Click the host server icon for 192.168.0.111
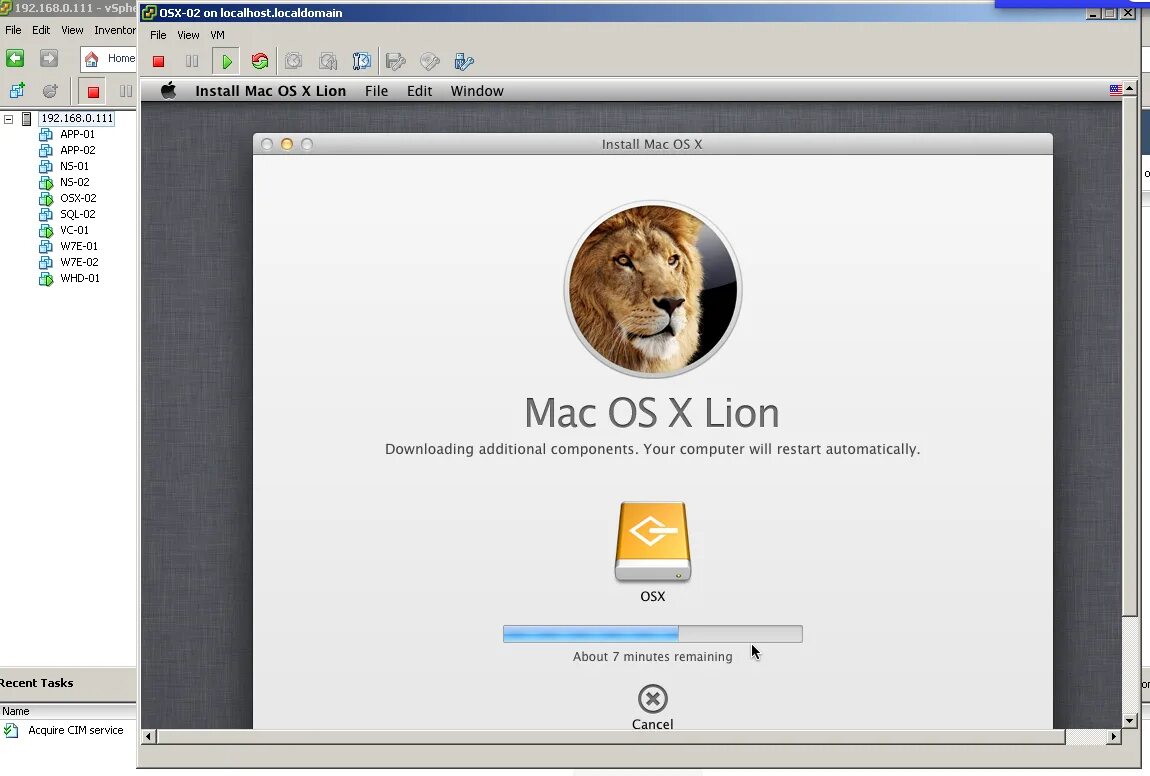1150x776 pixels. (26, 118)
